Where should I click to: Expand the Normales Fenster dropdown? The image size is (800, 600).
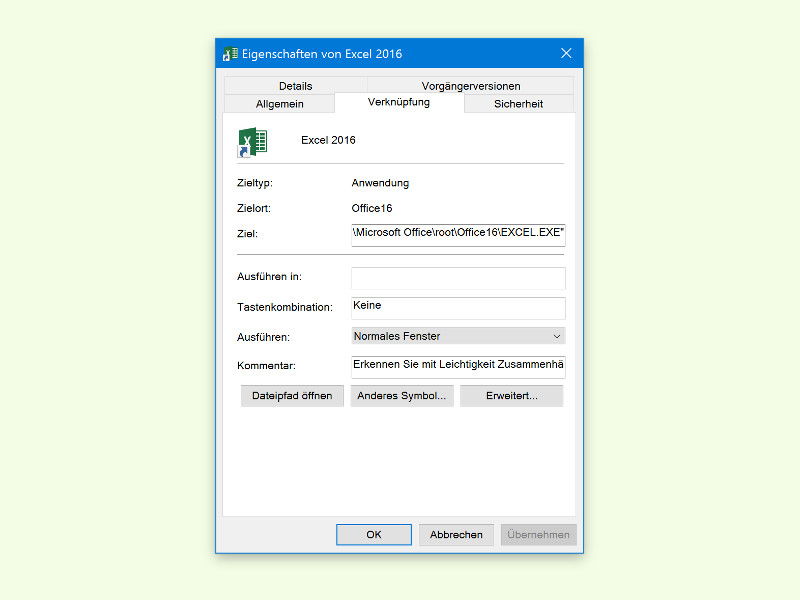point(458,336)
